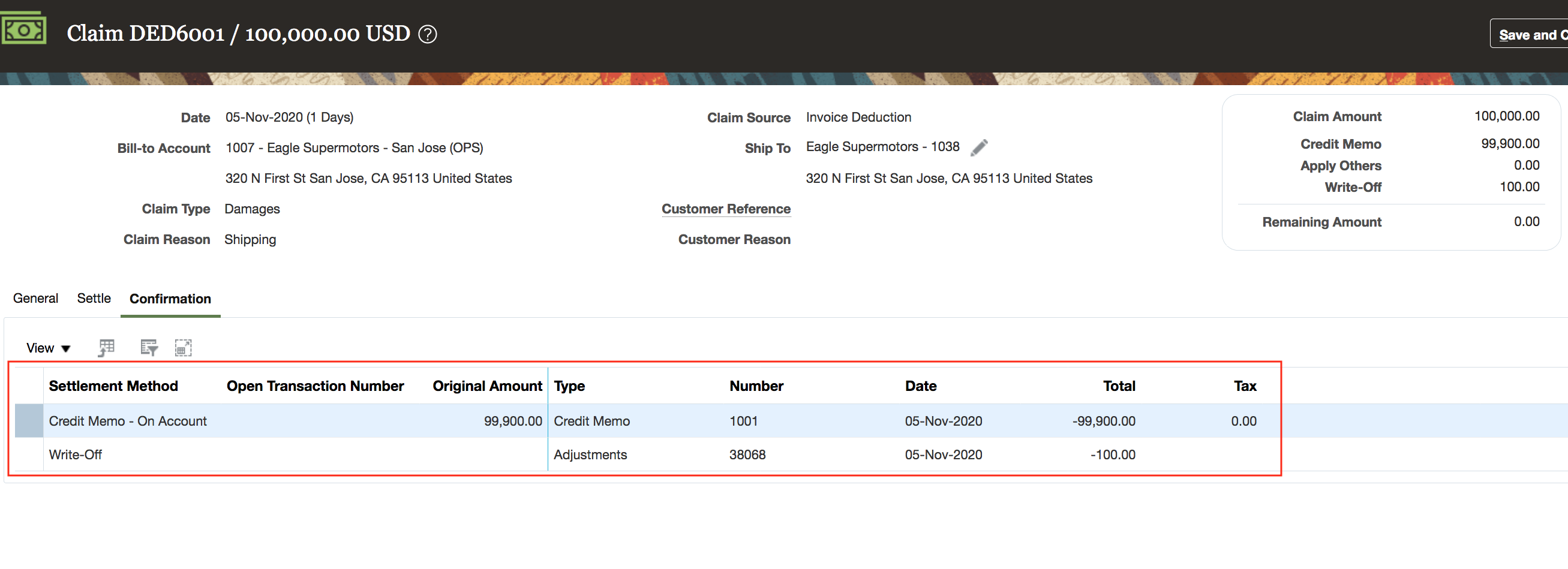
Task: Click the Export to Excel icon
Action: coord(107,348)
